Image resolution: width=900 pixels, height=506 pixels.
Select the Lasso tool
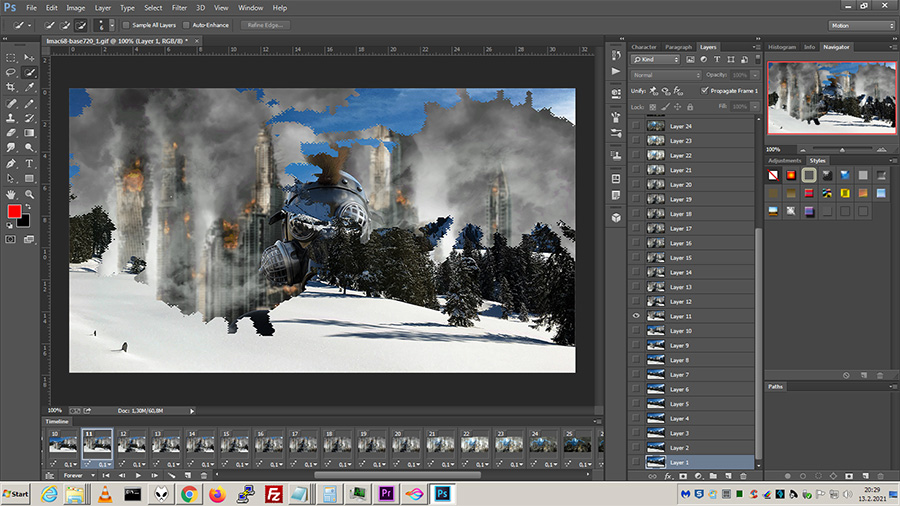point(11,72)
